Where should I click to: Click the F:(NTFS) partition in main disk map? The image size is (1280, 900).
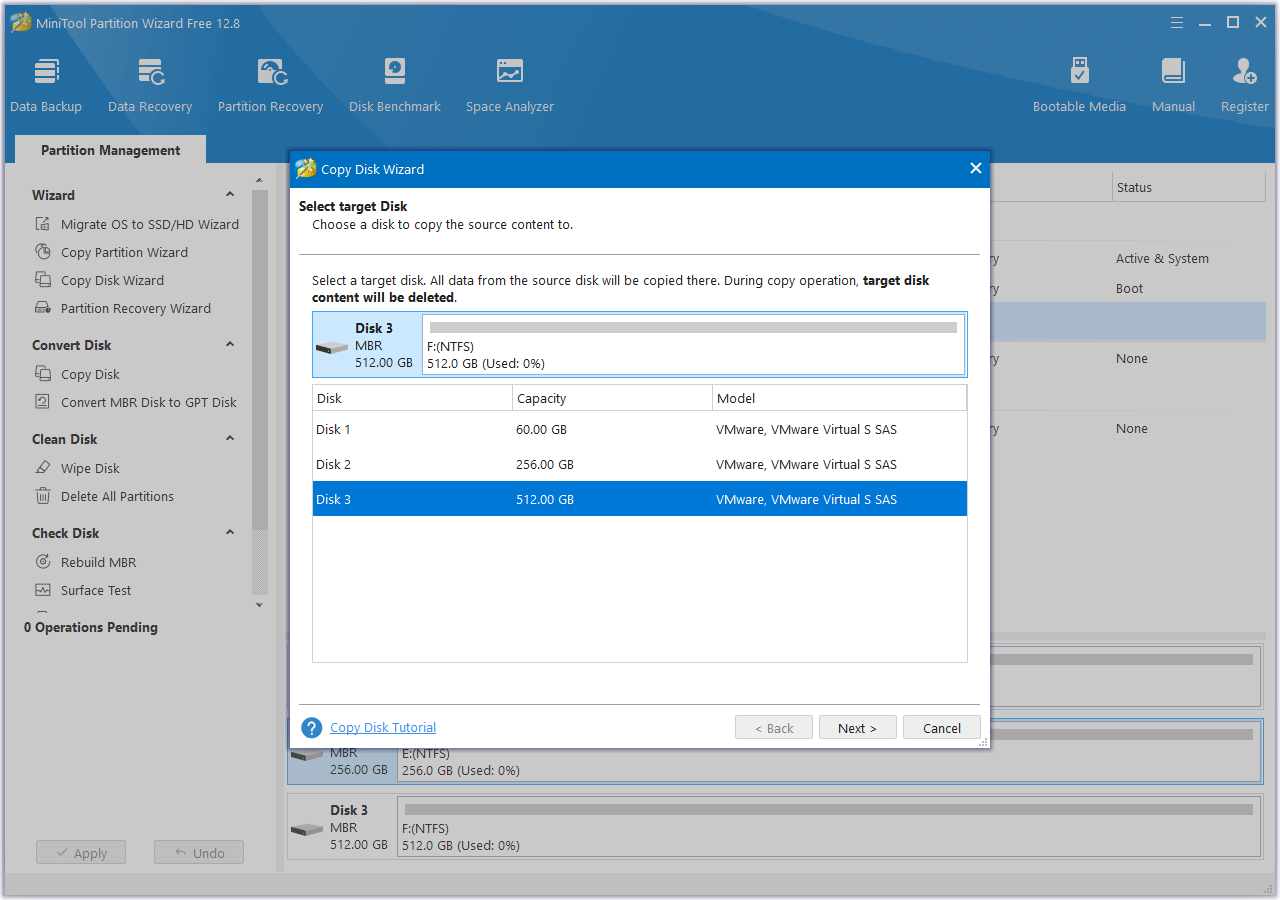829,826
